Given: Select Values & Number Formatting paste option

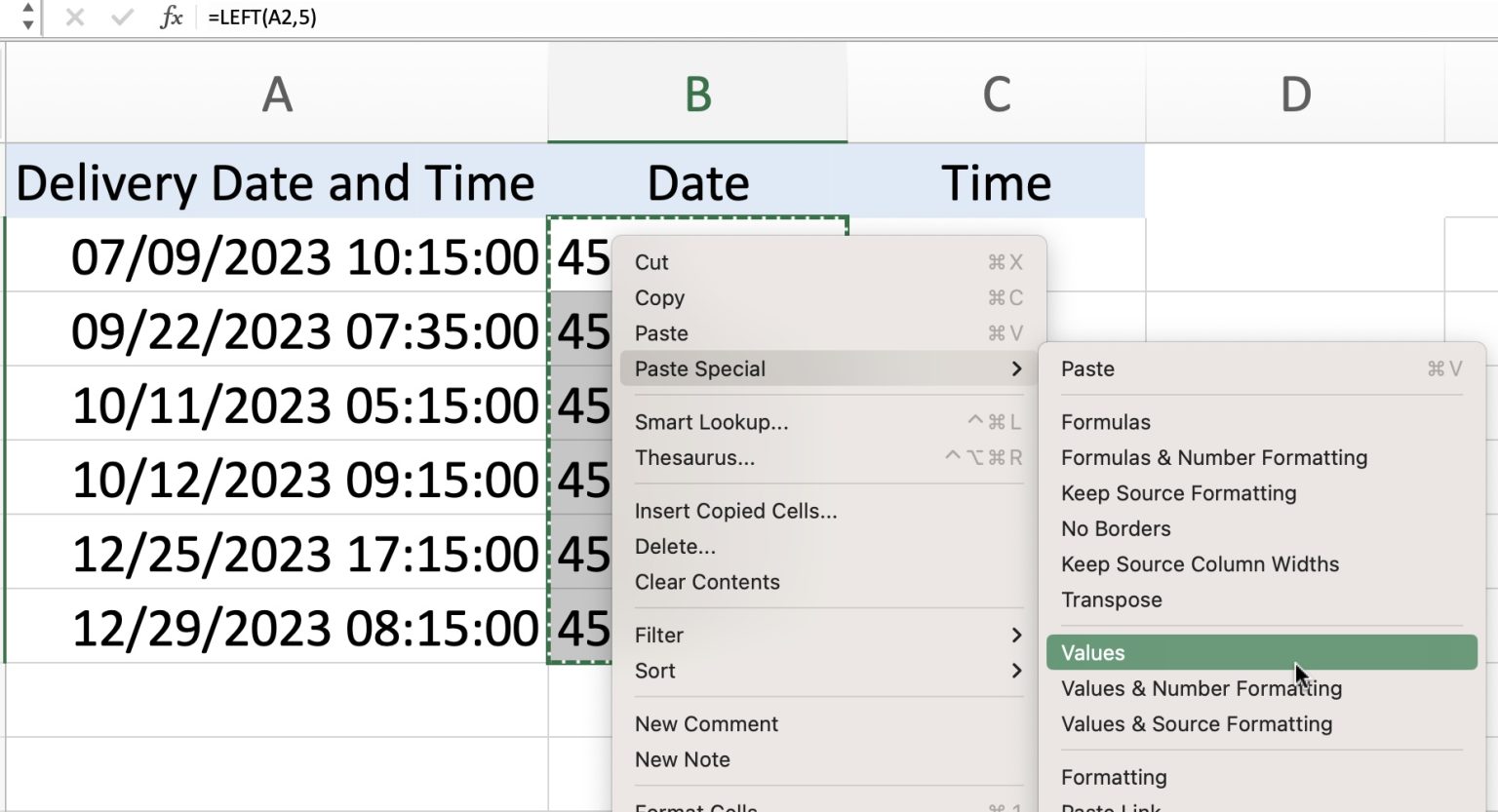Looking at the screenshot, I should coord(1202,688).
